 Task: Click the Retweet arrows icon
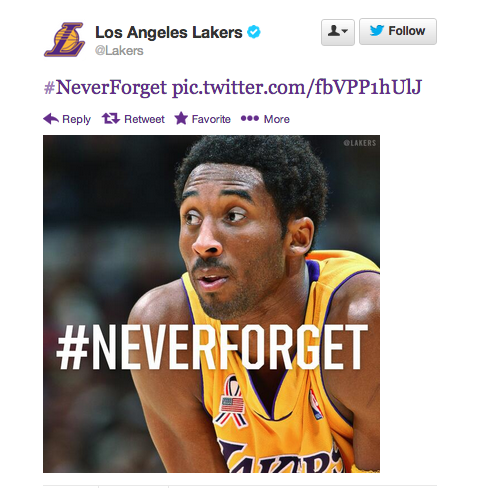(111, 118)
